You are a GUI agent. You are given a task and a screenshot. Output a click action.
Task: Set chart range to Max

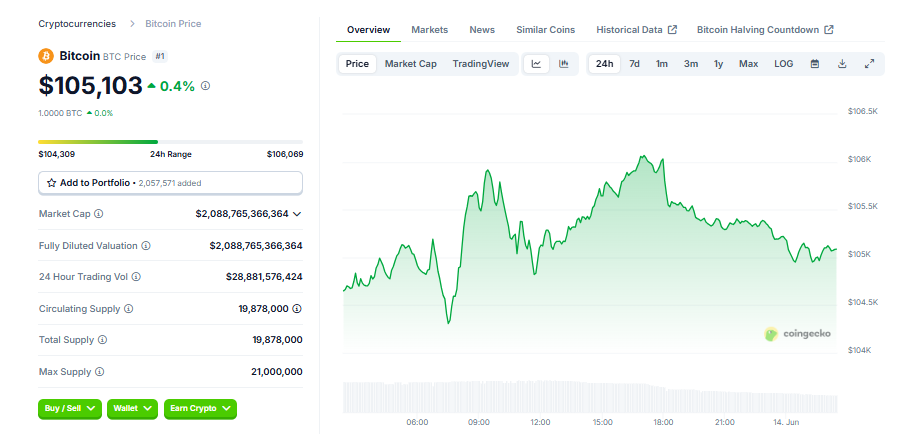(748, 64)
